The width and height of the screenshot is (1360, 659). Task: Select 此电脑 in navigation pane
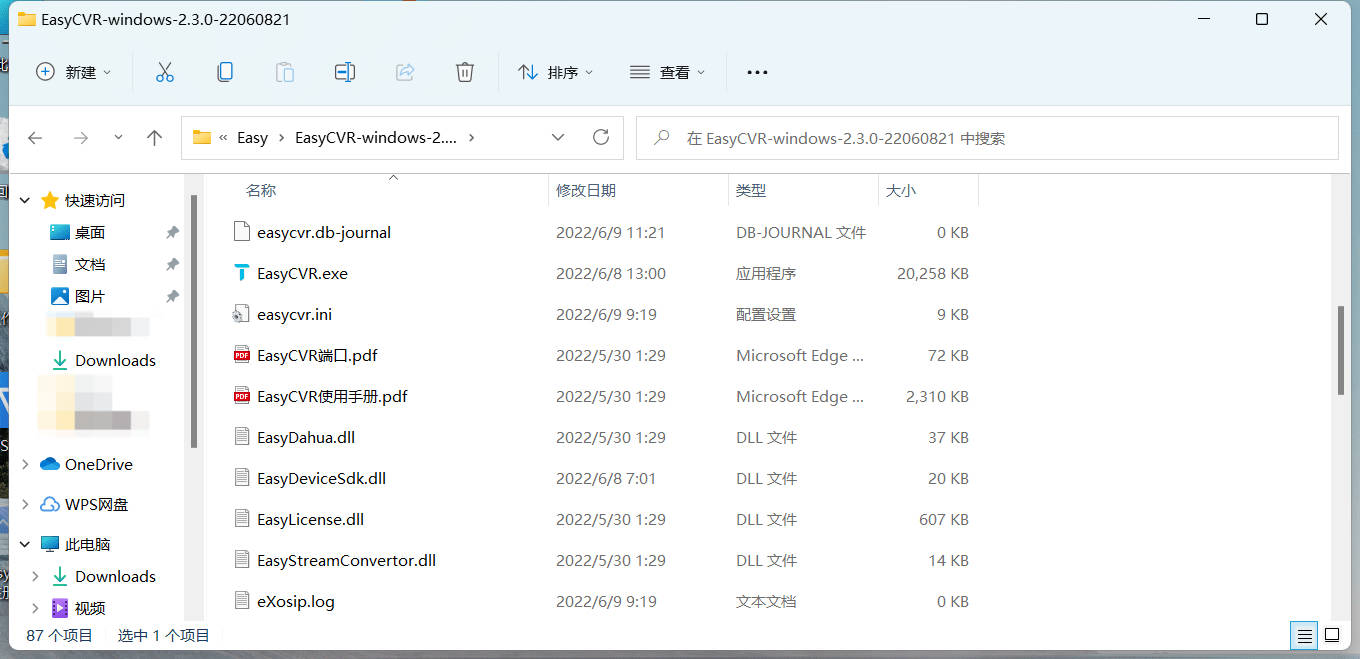click(x=87, y=544)
